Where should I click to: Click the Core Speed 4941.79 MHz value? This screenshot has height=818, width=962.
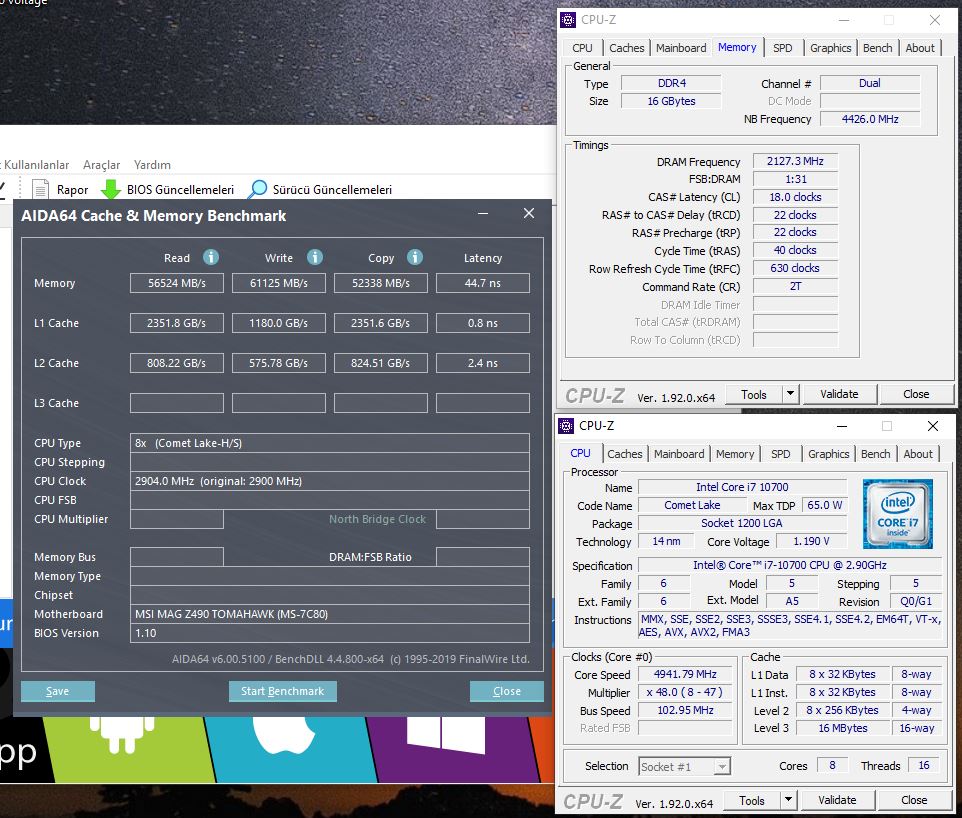point(685,674)
